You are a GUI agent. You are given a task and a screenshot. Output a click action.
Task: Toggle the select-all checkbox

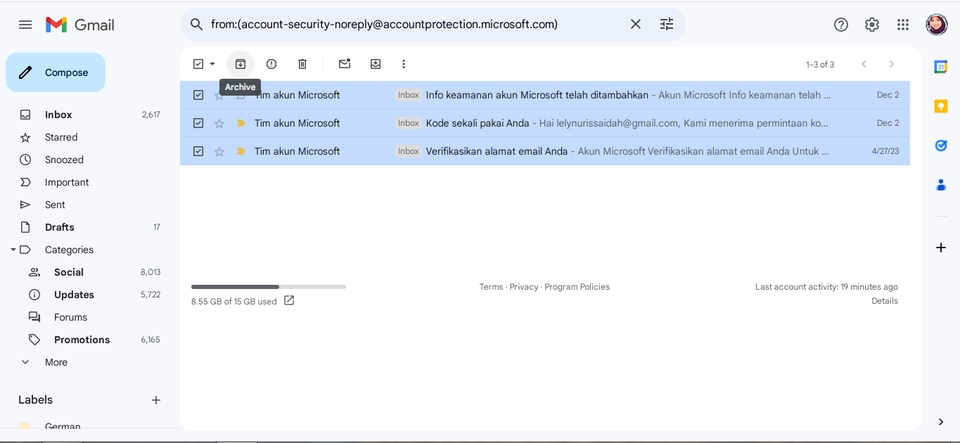click(198, 64)
